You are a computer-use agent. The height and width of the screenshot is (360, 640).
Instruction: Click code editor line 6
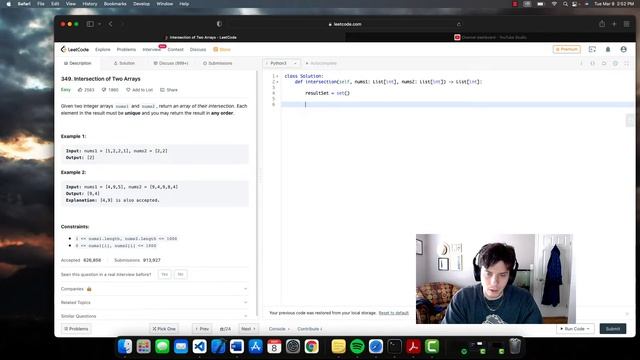pyautogui.click(x=457, y=104)
